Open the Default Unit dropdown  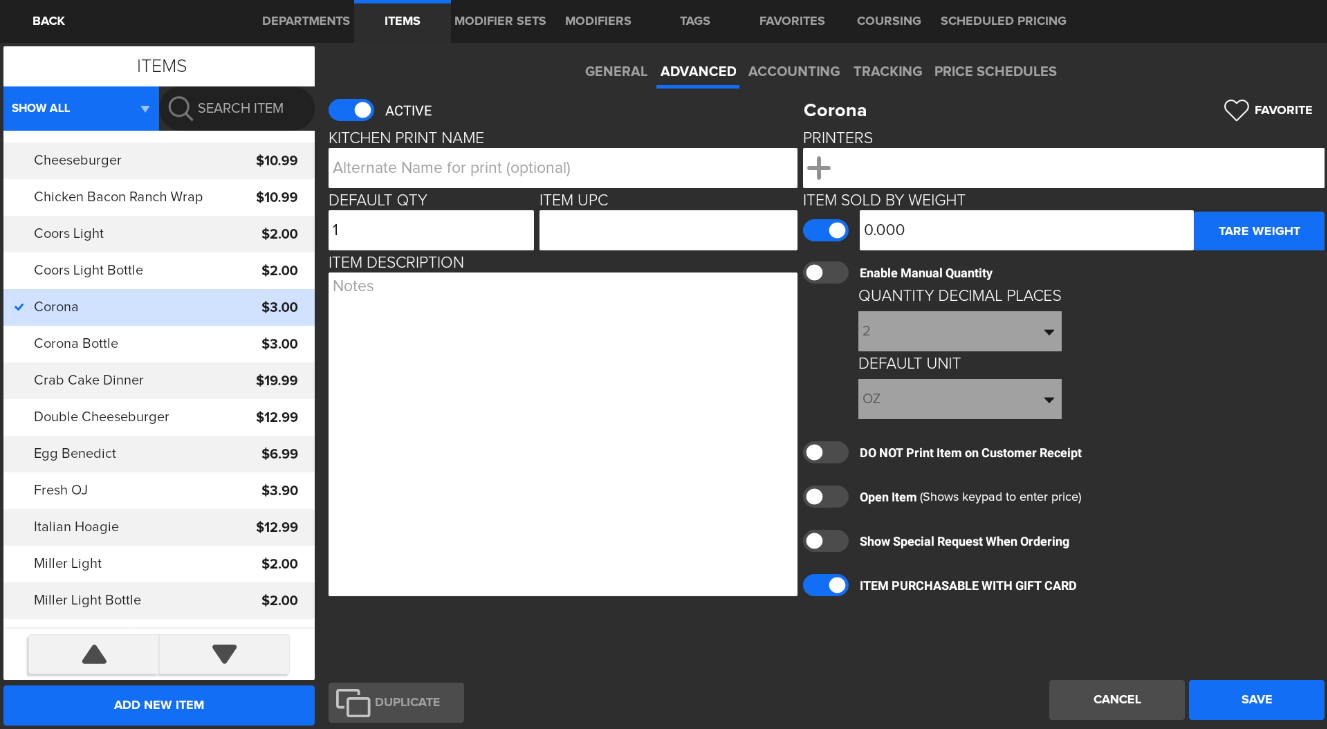click(x=959, y=399)
